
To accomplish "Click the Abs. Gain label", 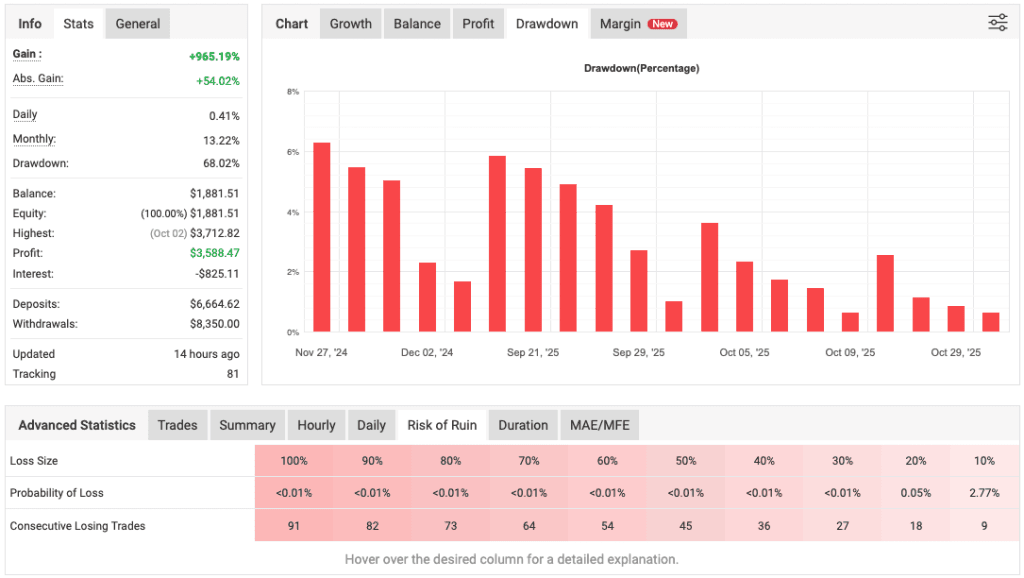I will click(38, 78).
